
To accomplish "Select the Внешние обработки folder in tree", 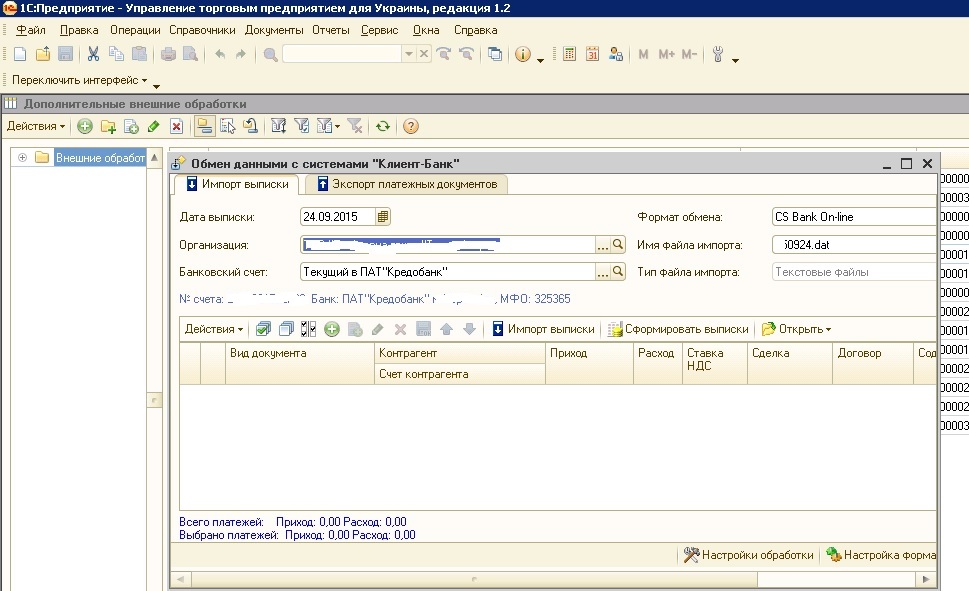I will (100, 158).
